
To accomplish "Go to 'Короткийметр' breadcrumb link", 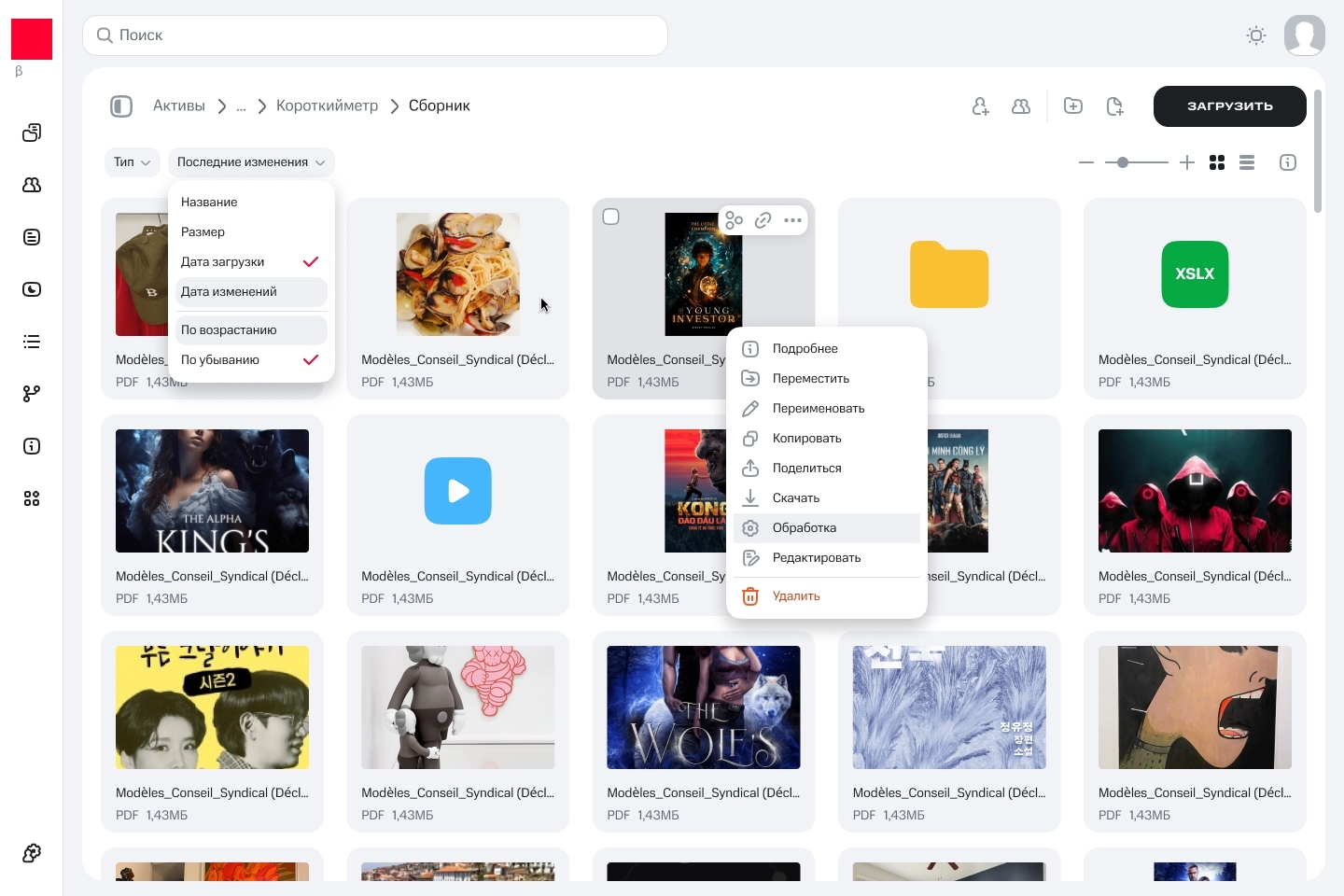I will (x=327, y=106).
